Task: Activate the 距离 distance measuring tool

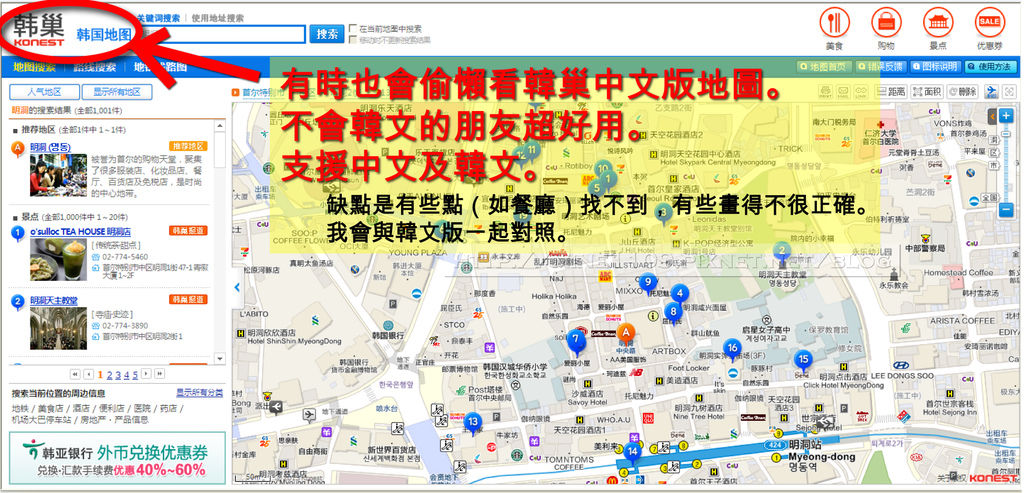Action: coord(893,91)
